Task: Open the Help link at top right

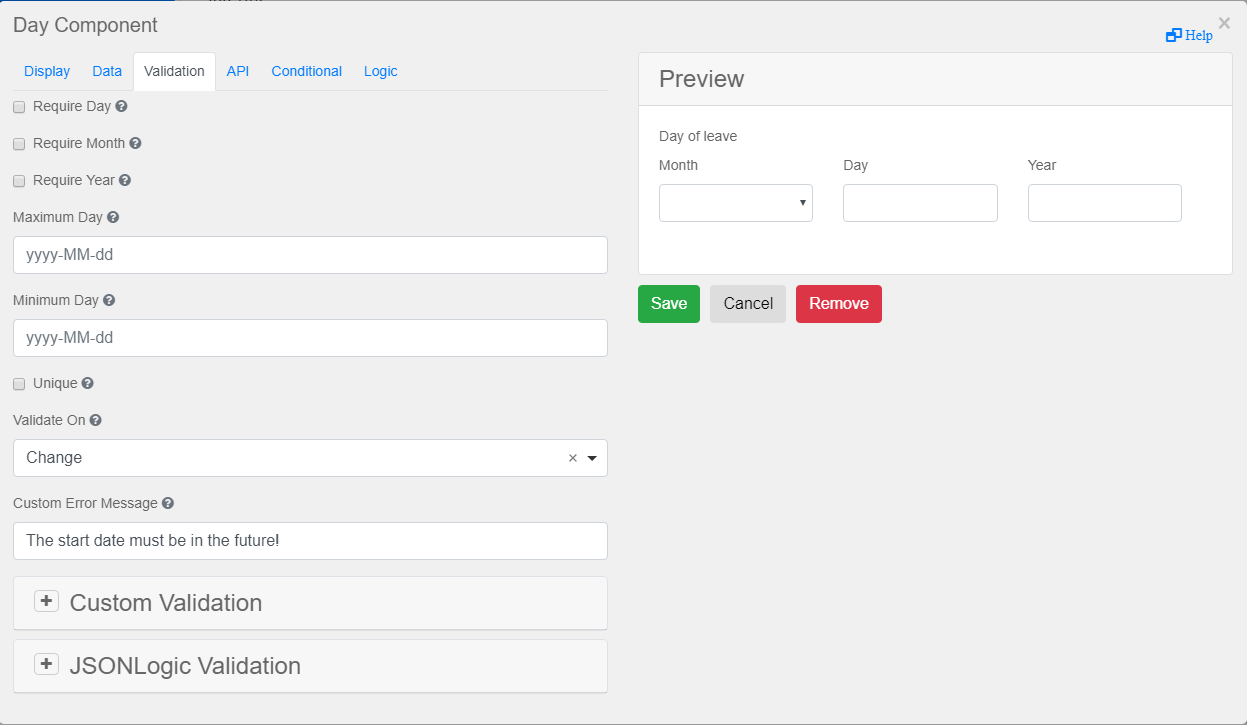Action: (1189, 35)
